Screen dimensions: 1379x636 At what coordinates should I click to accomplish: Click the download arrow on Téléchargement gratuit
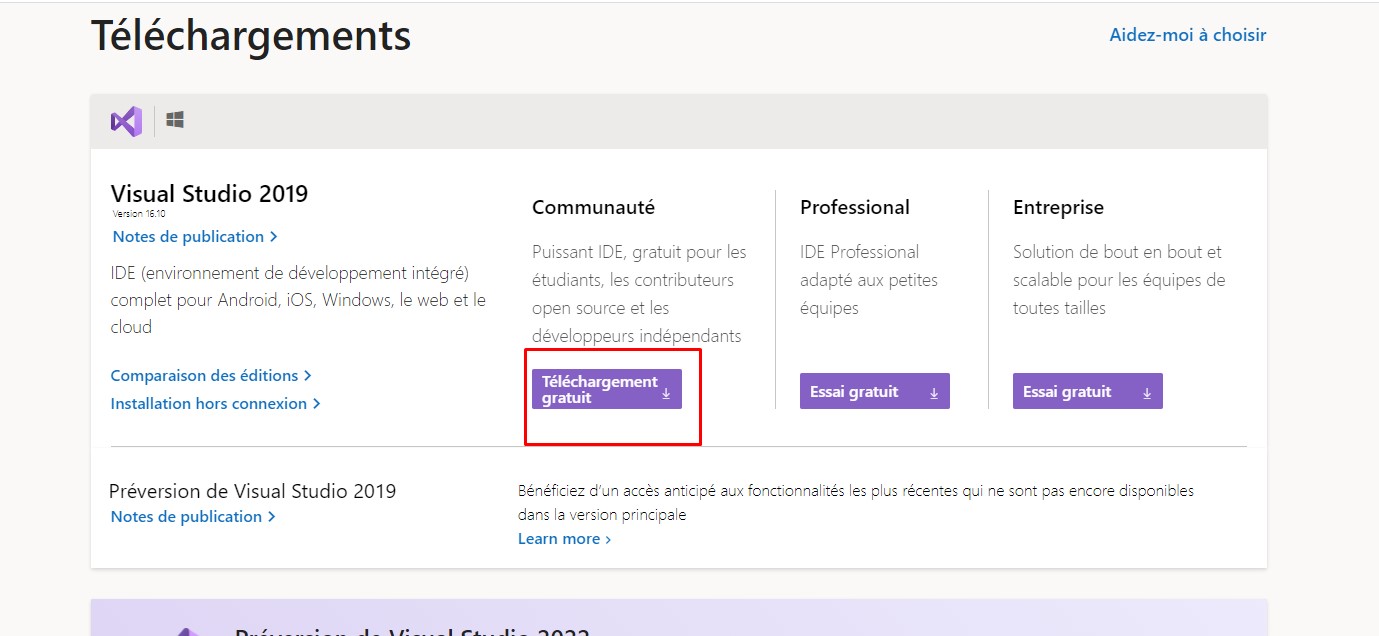[x=666, y=394]
